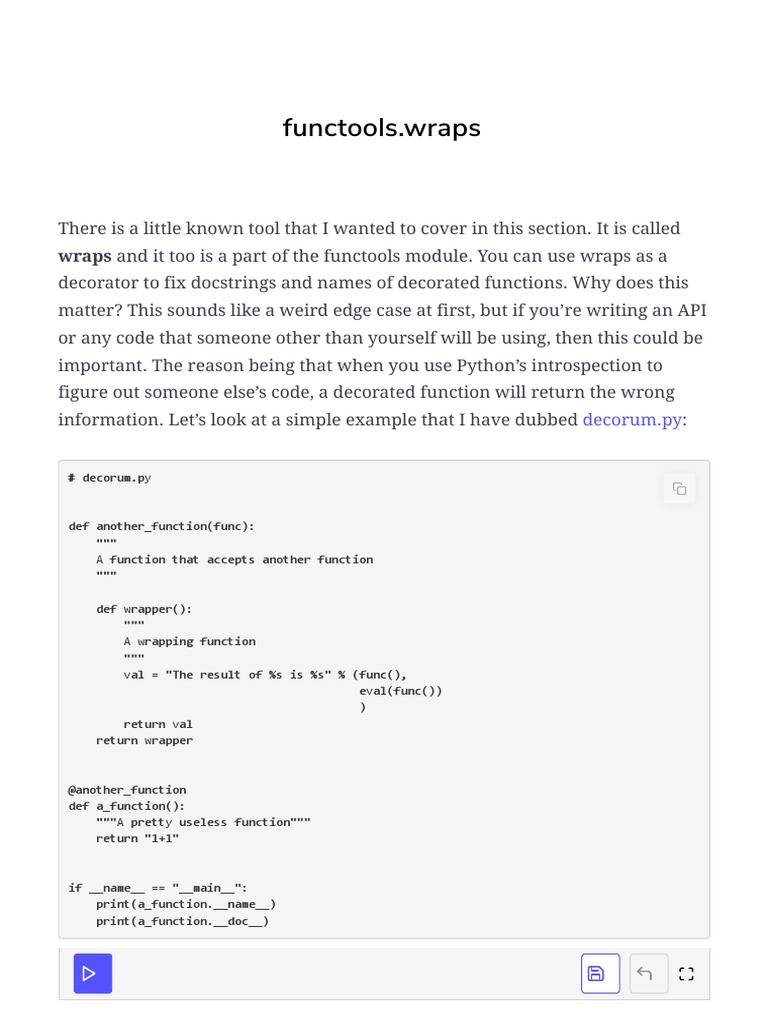Place cursor on the # decorum.py comment
Screen dimensions: 768x1024
[110, 478]
